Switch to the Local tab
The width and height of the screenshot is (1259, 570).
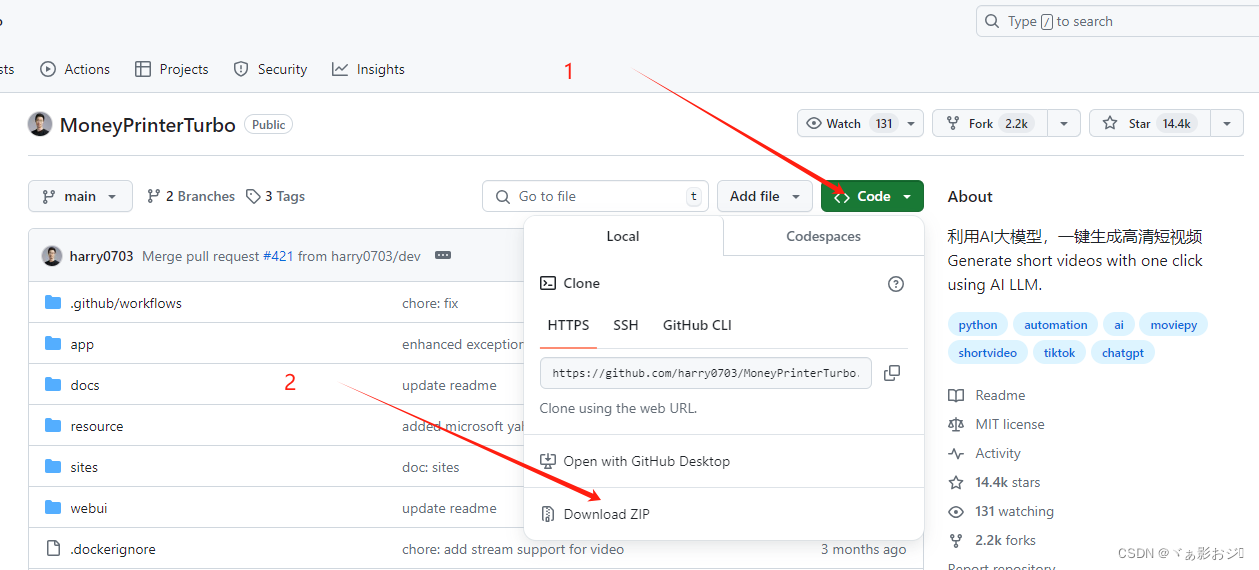click(x=623, y=236)
